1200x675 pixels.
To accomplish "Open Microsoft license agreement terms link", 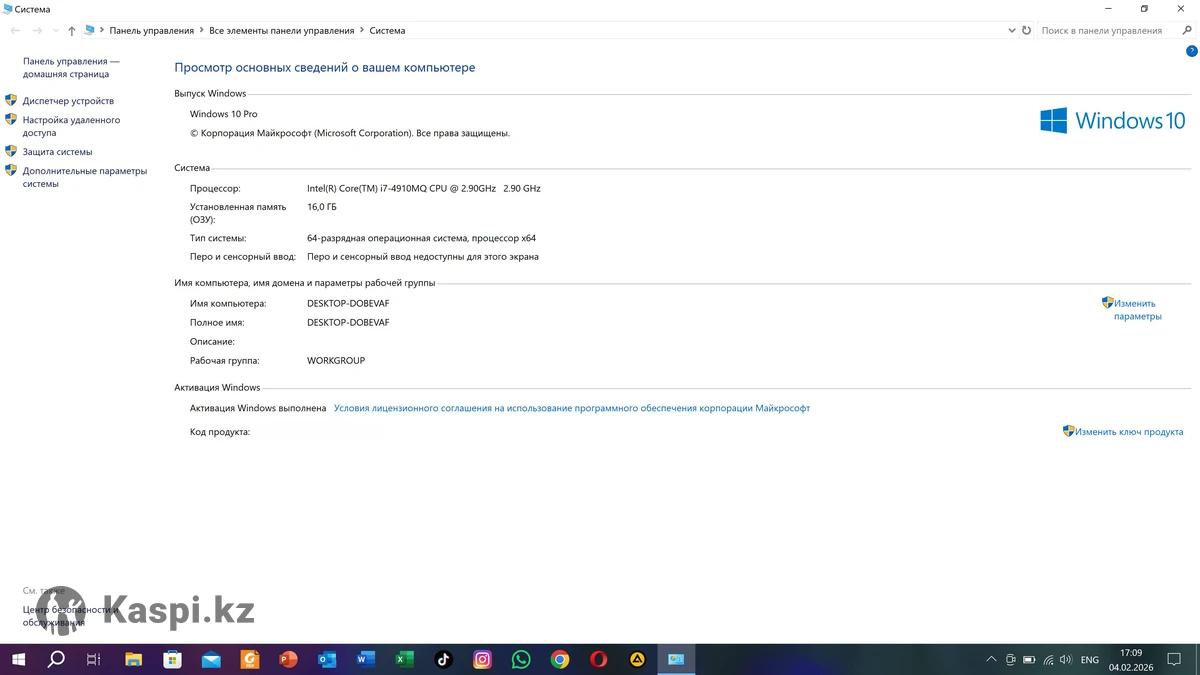I will click(x=571, y=408).
